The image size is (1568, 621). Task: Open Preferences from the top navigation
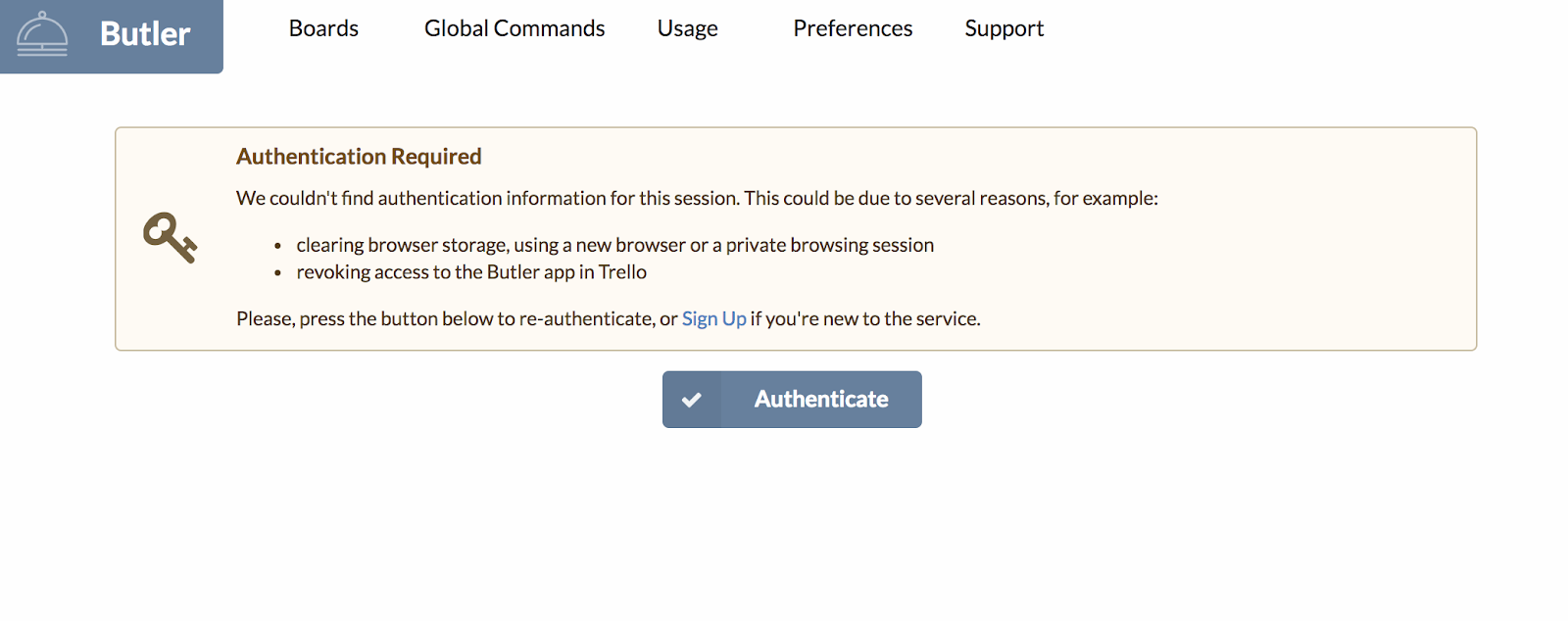click(853, 28)
